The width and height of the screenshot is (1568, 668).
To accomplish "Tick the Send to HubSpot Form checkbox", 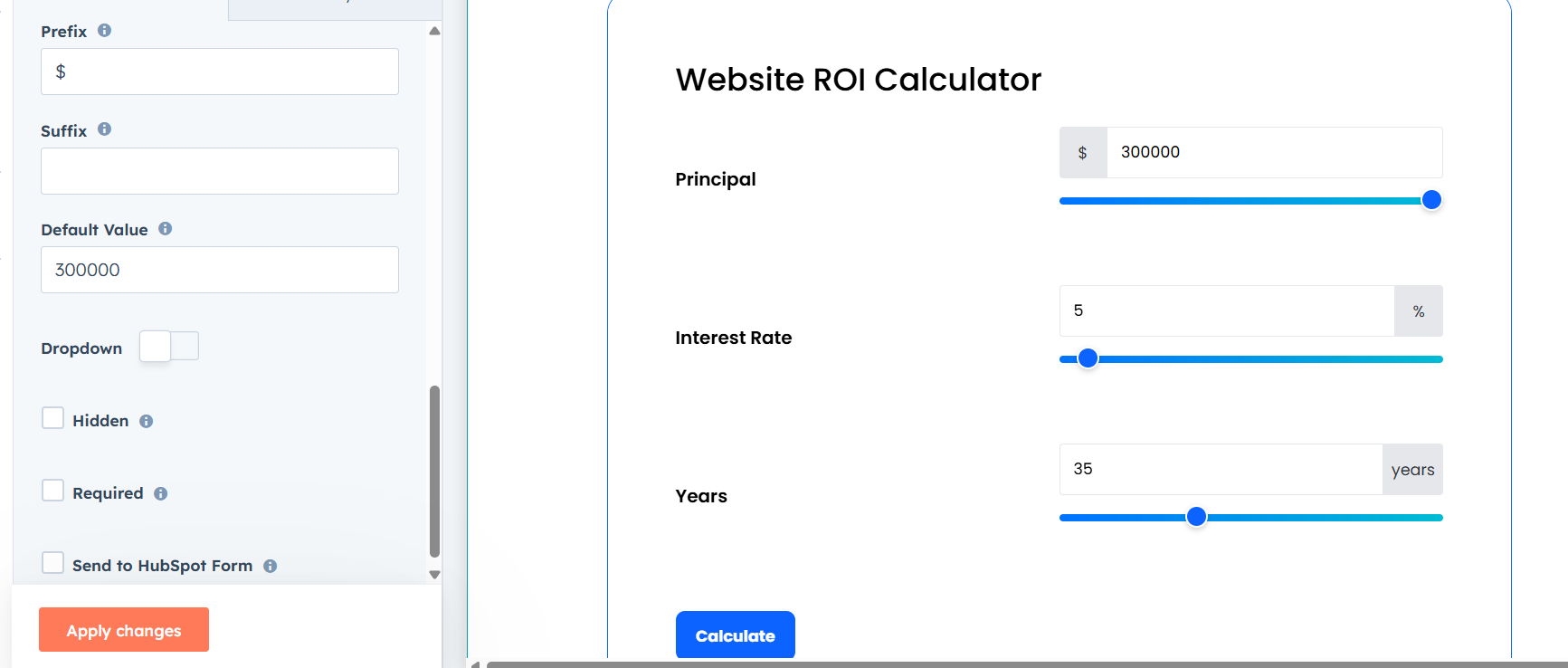I will pyautogui.click(x=53, y=563).
